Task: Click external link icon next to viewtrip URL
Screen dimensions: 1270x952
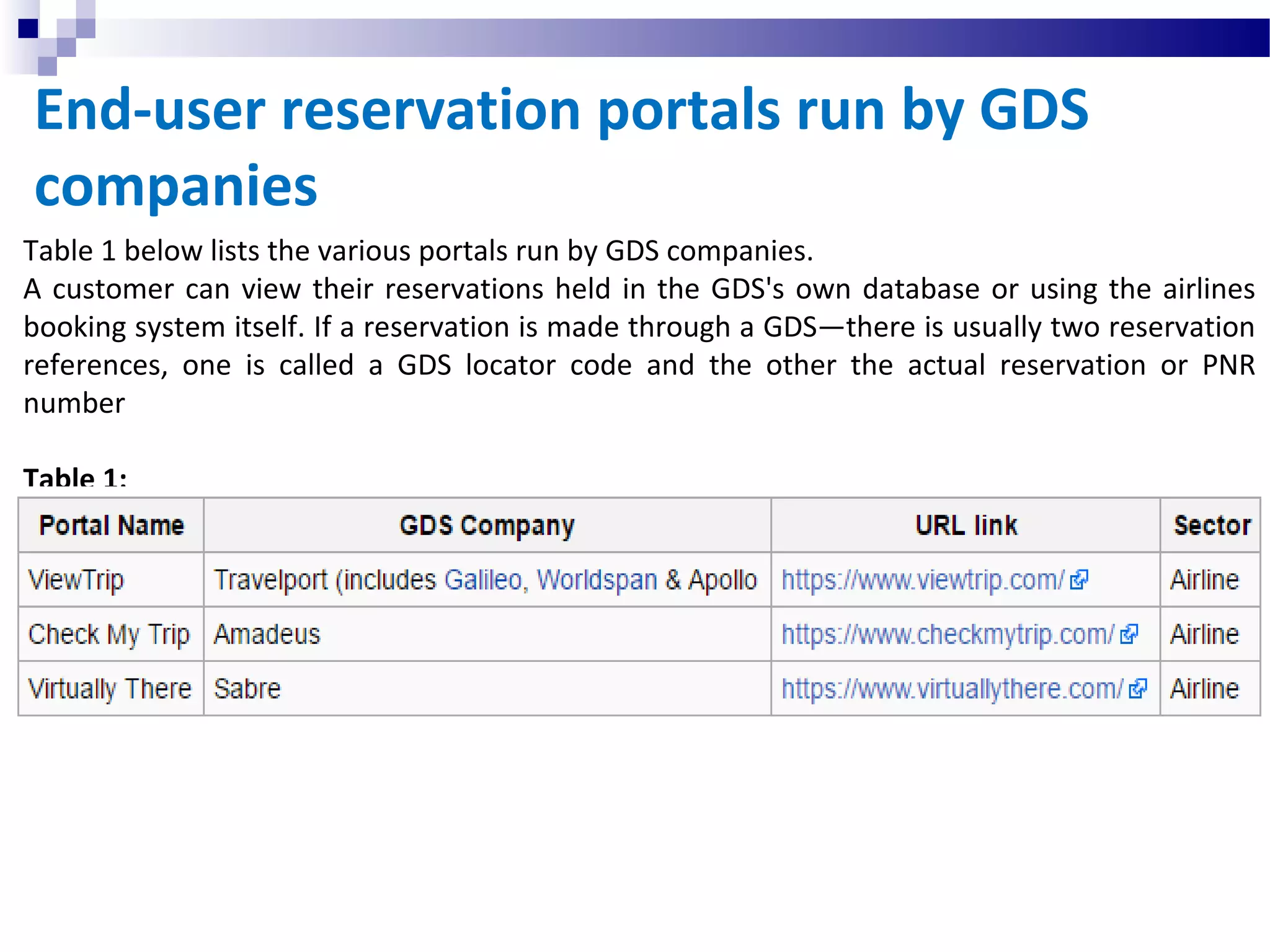Action: [x=1079, y=580]
